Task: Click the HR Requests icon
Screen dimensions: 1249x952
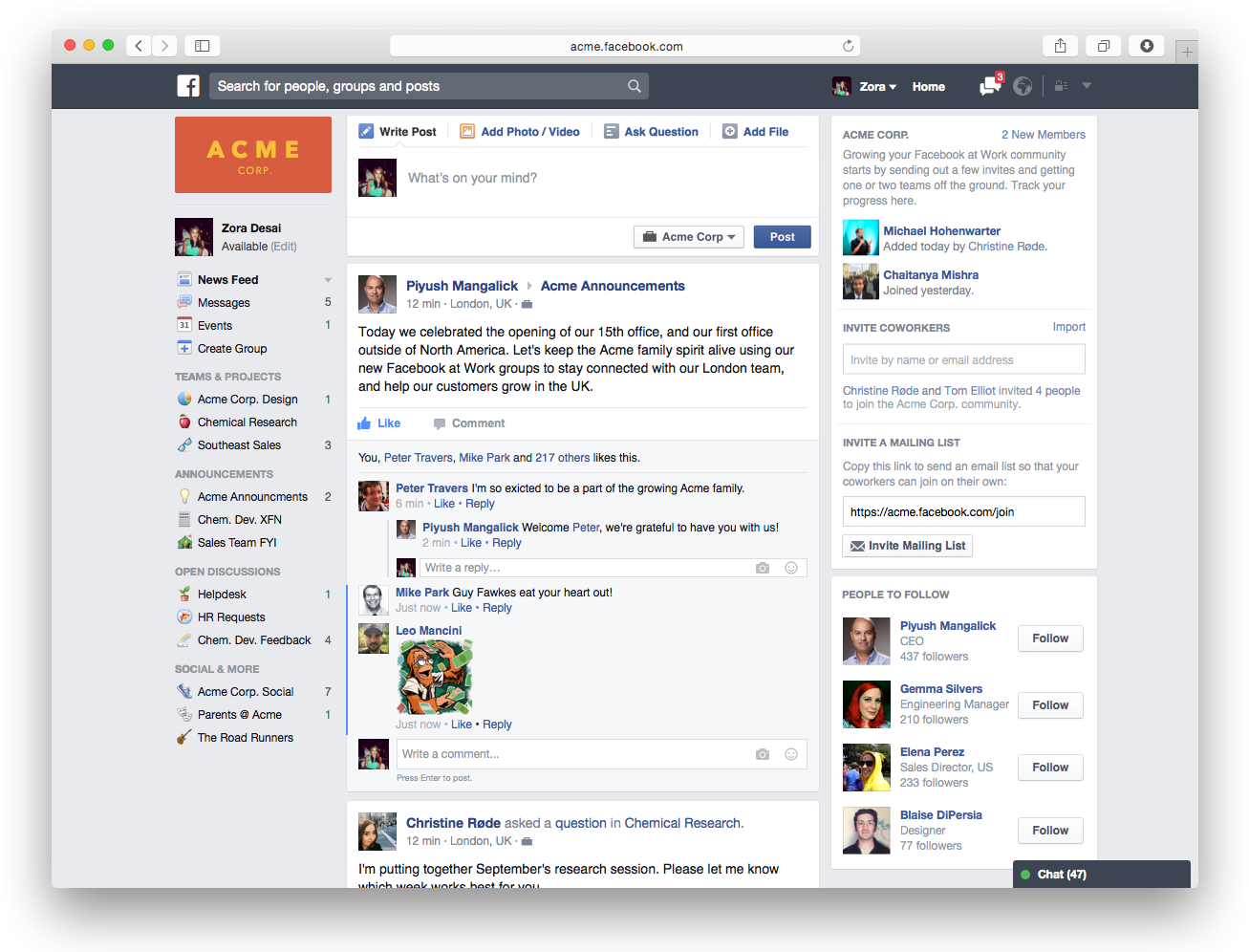Action: pos(184,617)
